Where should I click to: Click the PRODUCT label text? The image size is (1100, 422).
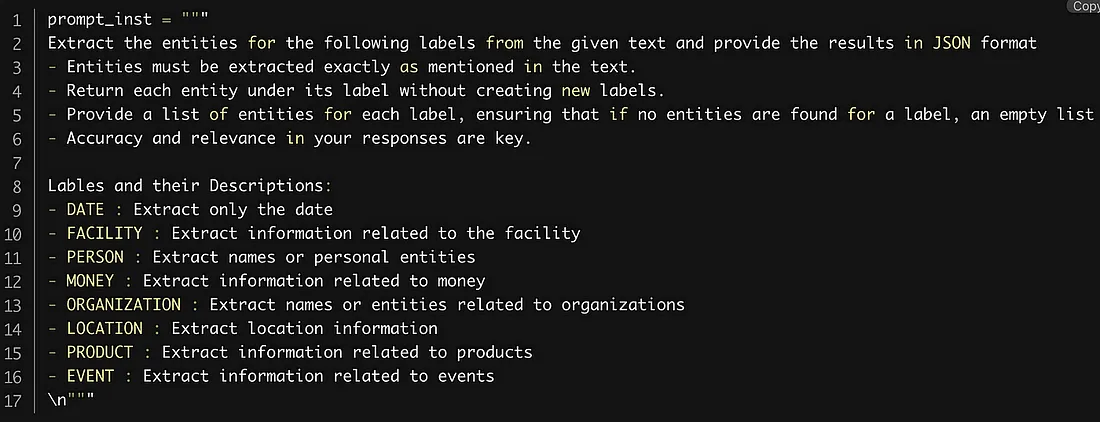pyautogui.click(x=100, y=352)
